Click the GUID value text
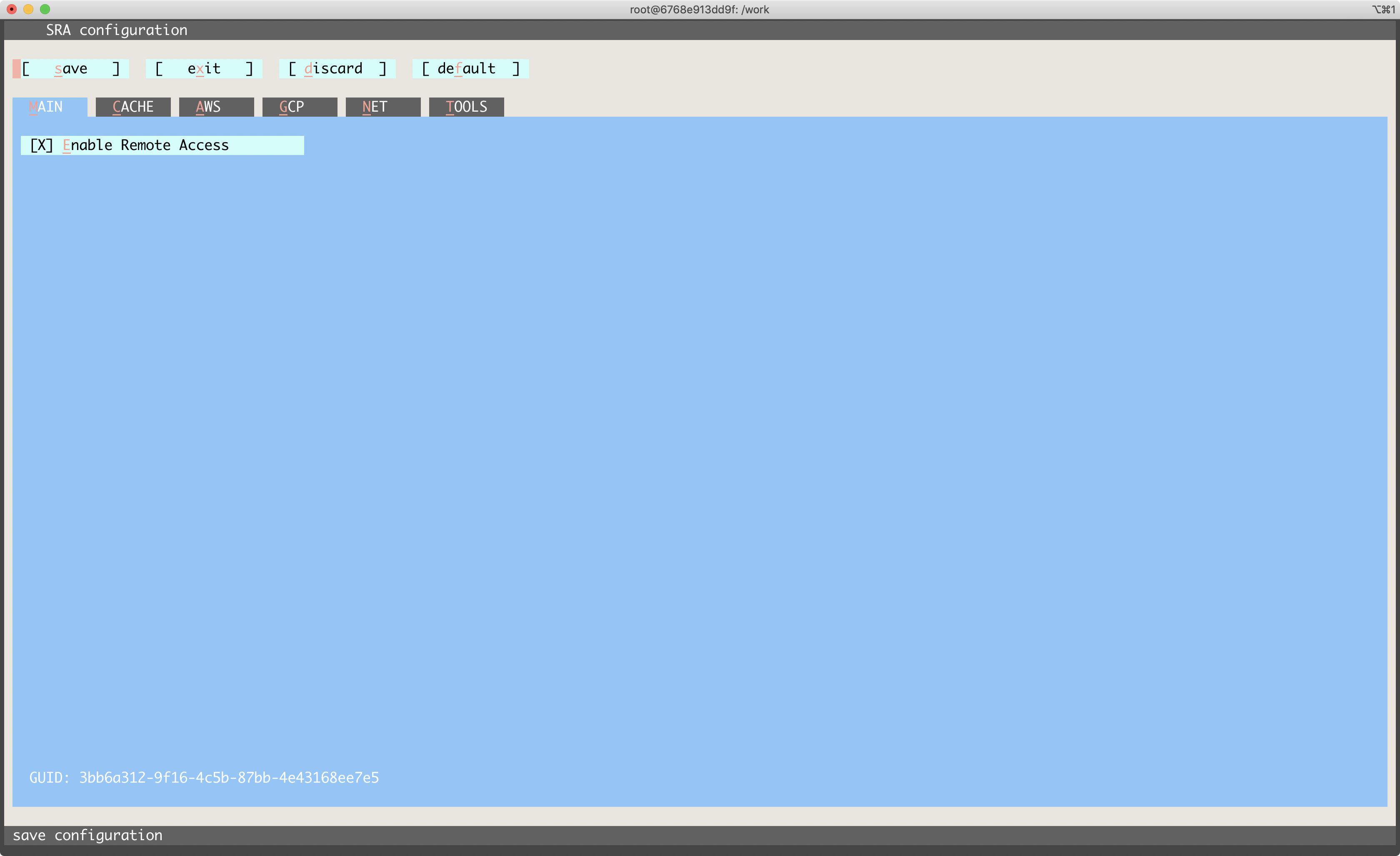This screenshot has height=856, width=1400. point(228,778)
